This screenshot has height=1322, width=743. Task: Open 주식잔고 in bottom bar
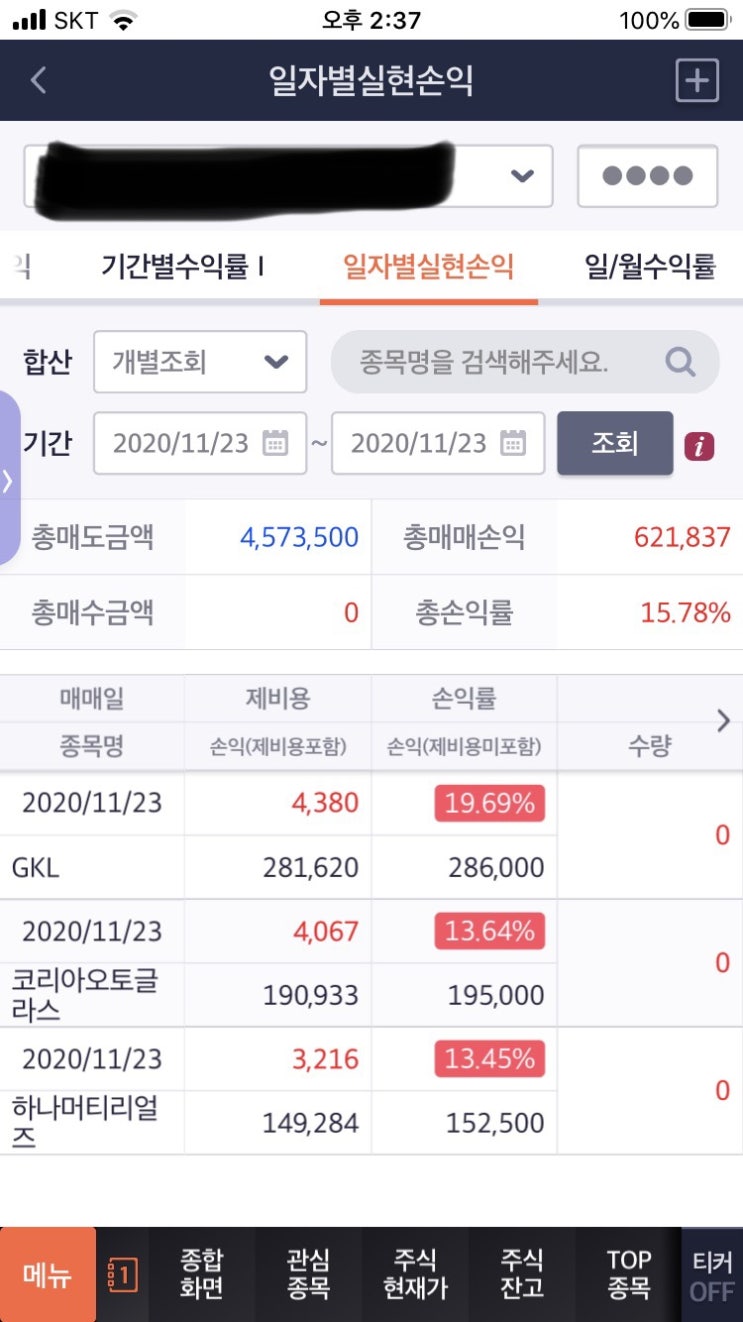[x=522, y=1275]
